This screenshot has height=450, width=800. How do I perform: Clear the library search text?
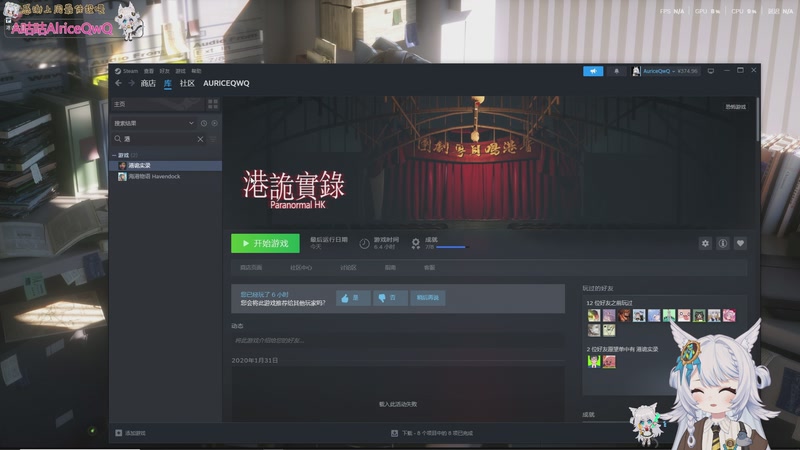click(x=200, y=139)
